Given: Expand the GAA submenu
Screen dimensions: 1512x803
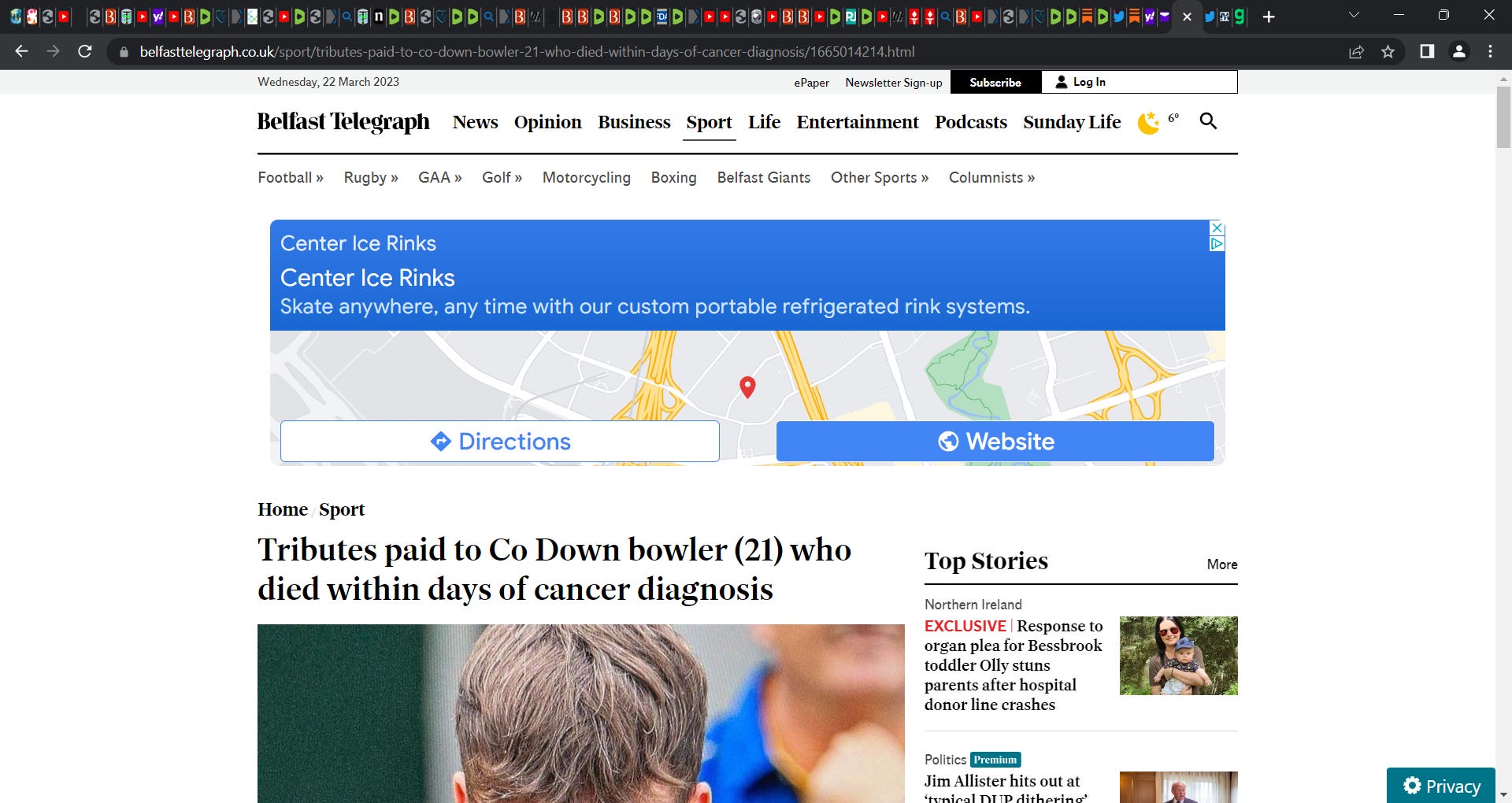Looking at the screenshot, I should 440,178.
